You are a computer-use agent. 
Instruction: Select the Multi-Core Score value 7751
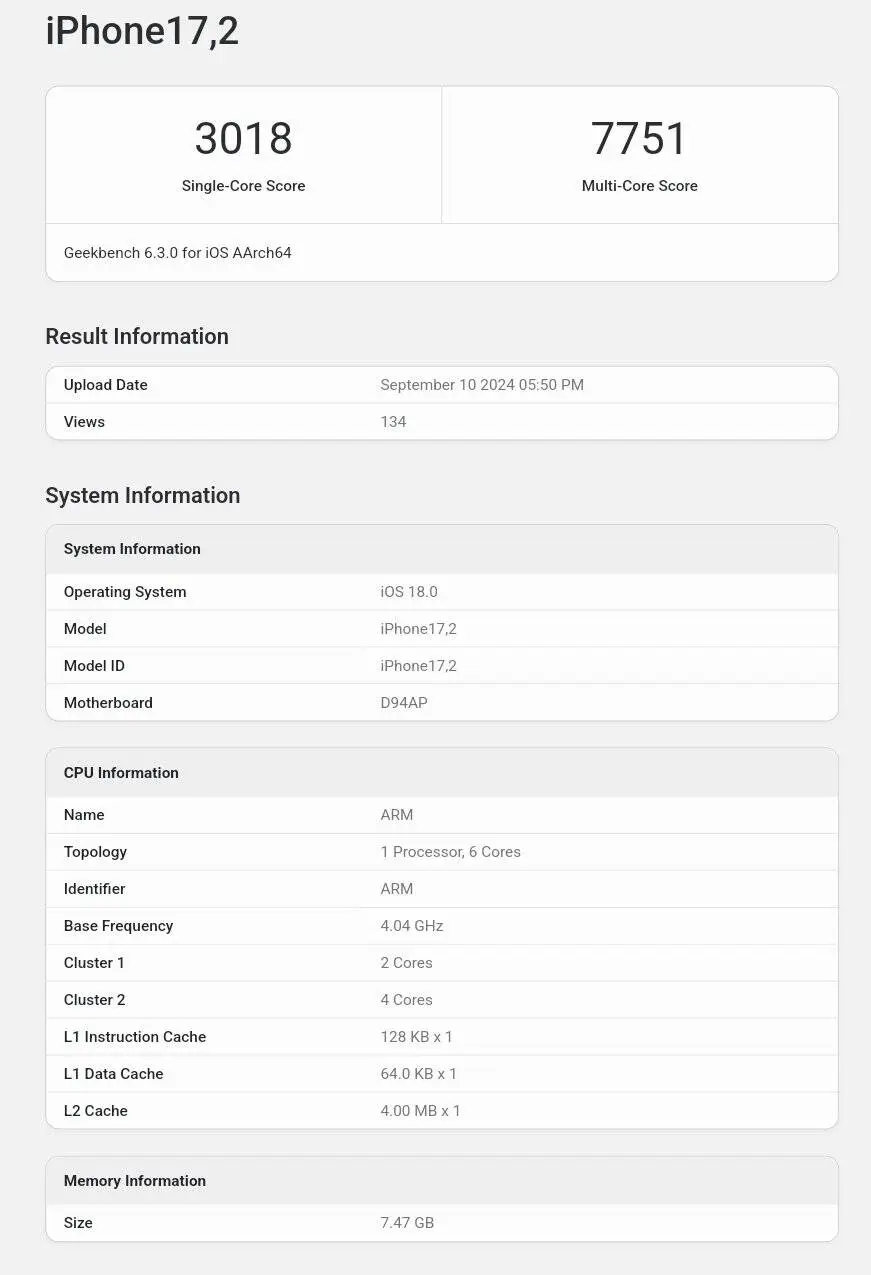pos(640,139)
